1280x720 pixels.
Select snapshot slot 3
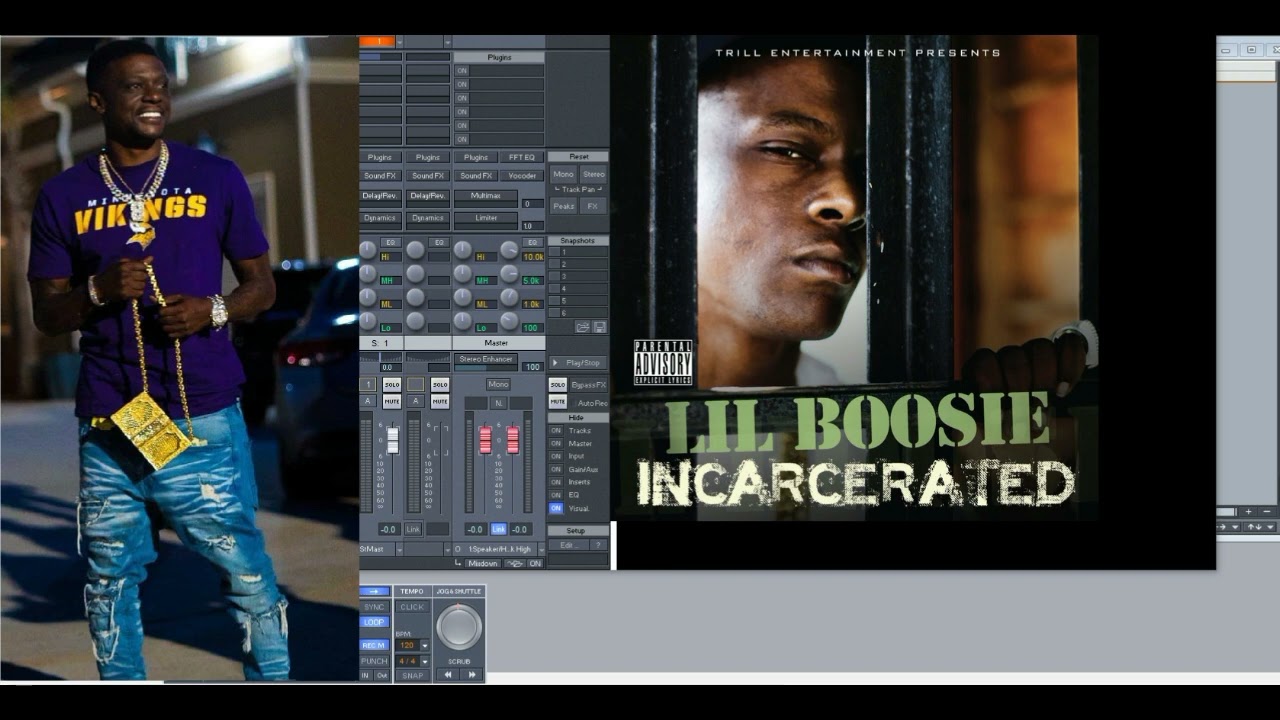tap(578, 276)
